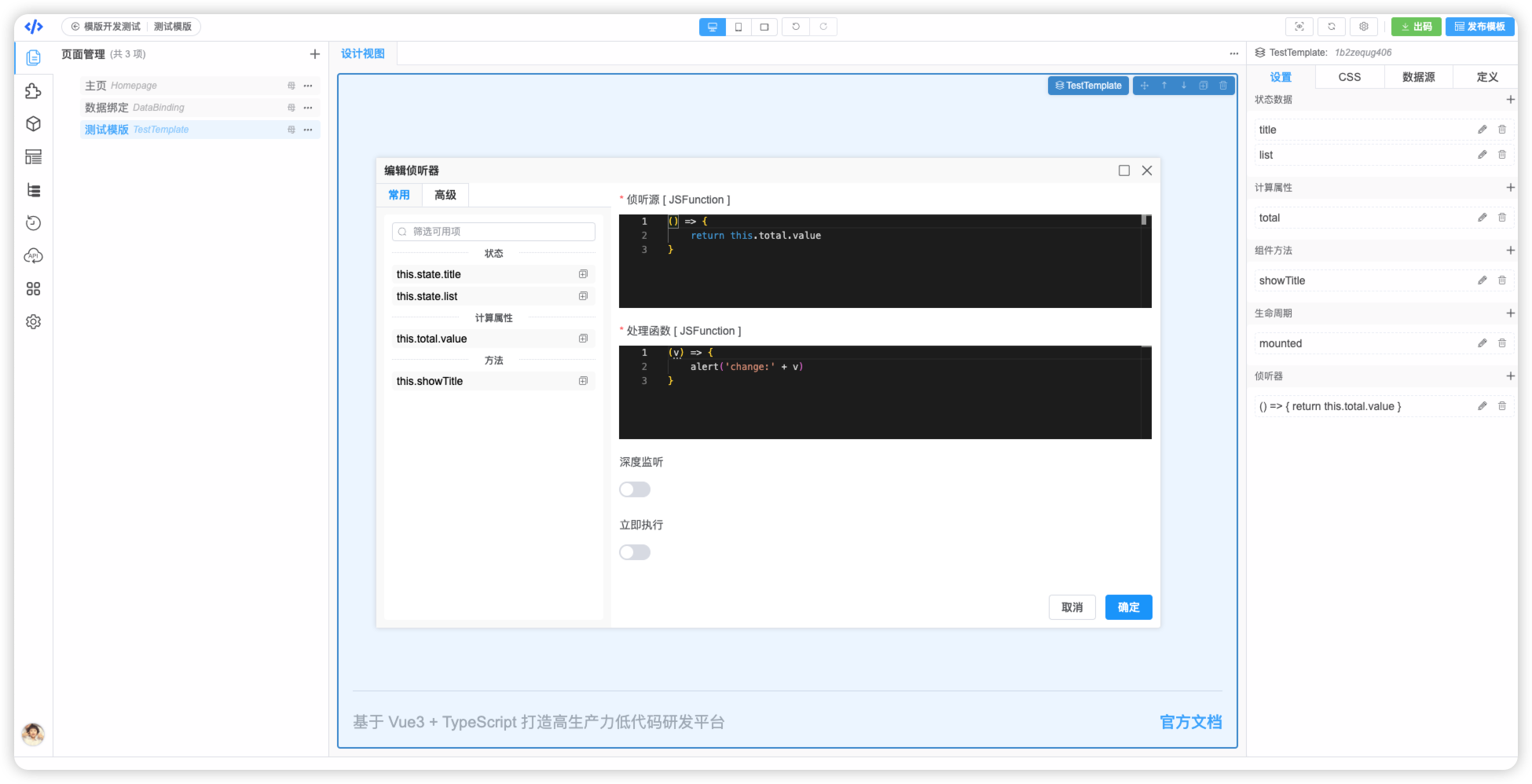Screen dimensions: 1532x784
Task: Open the cube component library icon
Action: pyautogui.click(x=33, y=124)
